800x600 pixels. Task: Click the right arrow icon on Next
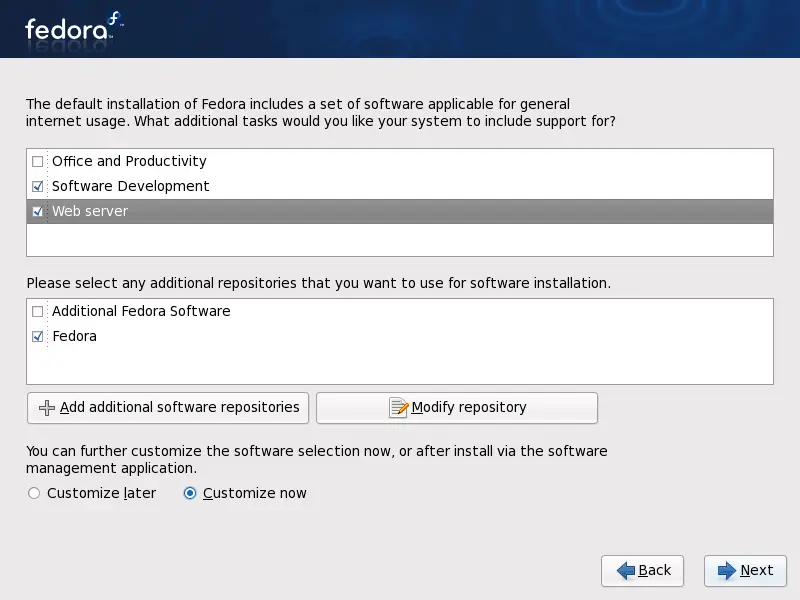(727, 571)
